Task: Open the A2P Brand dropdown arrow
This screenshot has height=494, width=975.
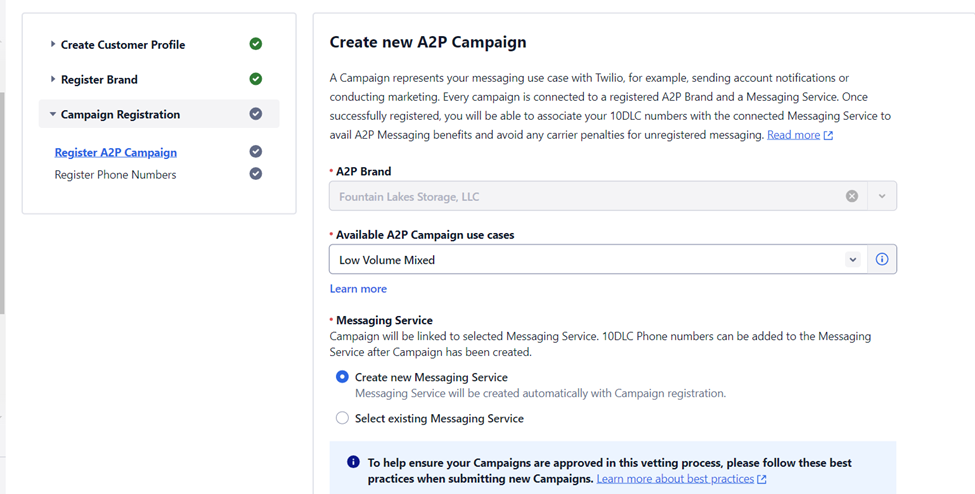Action: tap(882, 196)
